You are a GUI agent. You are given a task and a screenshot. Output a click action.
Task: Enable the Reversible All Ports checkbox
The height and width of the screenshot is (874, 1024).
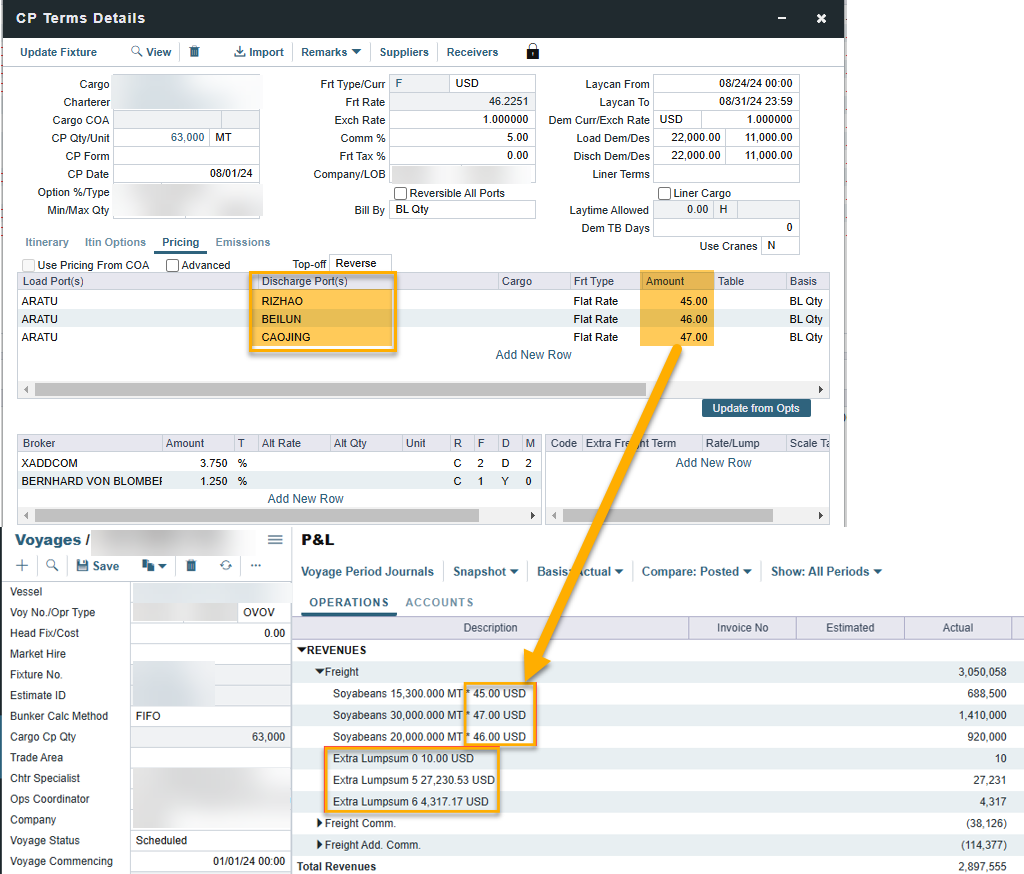pos(401,193)
